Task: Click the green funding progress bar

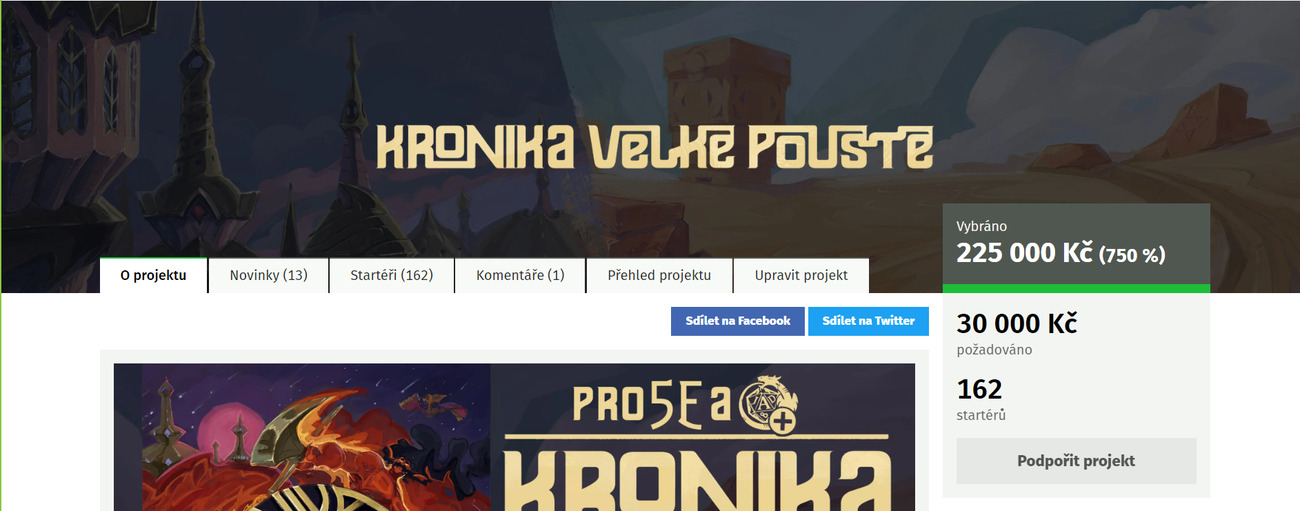Action: [x=1076, y=289]
